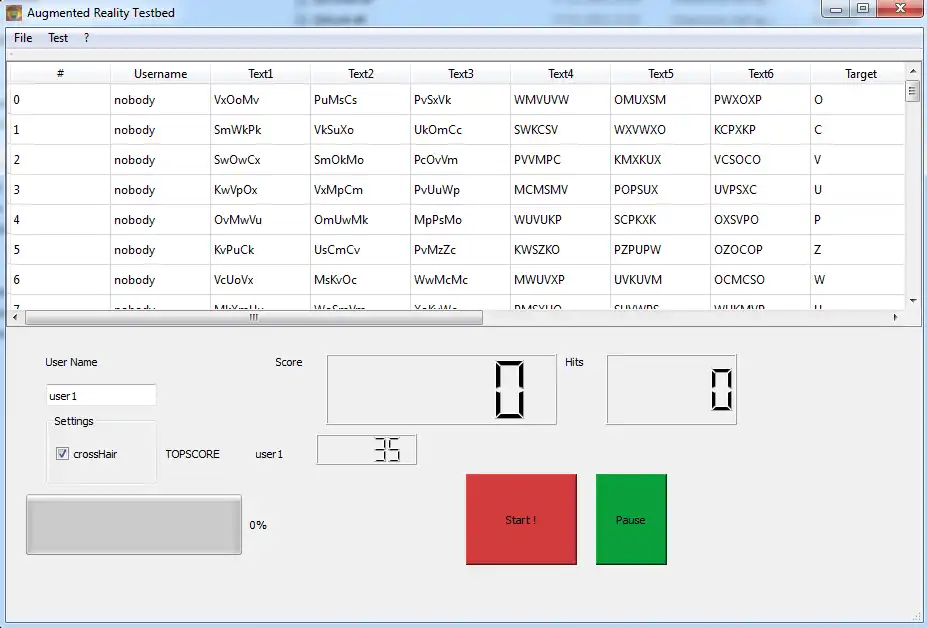
Task: Click the # column header
Action: (x=60, y=73)
